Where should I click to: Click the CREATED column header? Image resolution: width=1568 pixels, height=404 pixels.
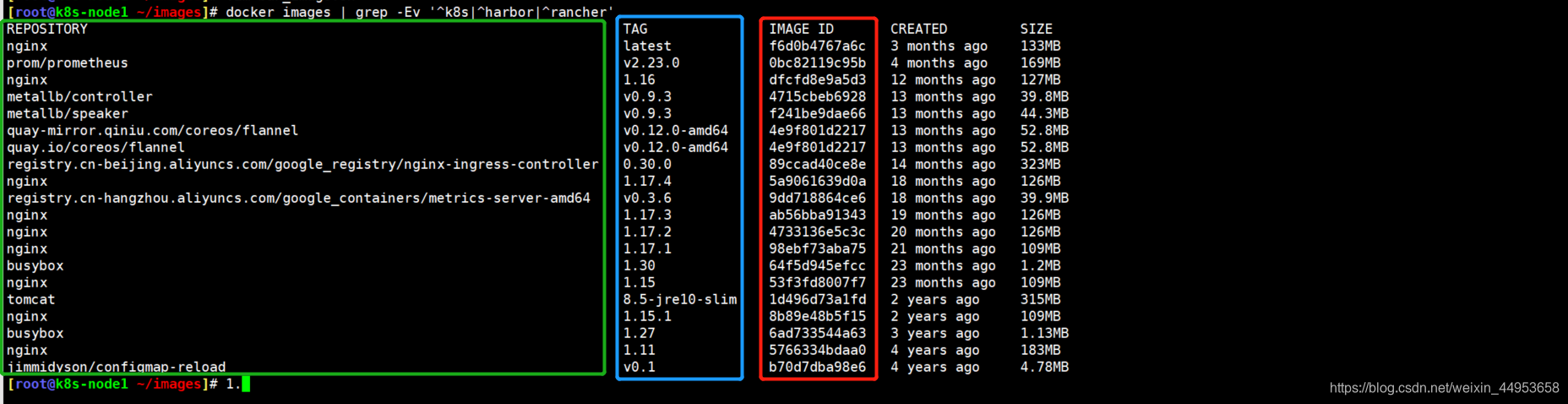tap(919, 30)
